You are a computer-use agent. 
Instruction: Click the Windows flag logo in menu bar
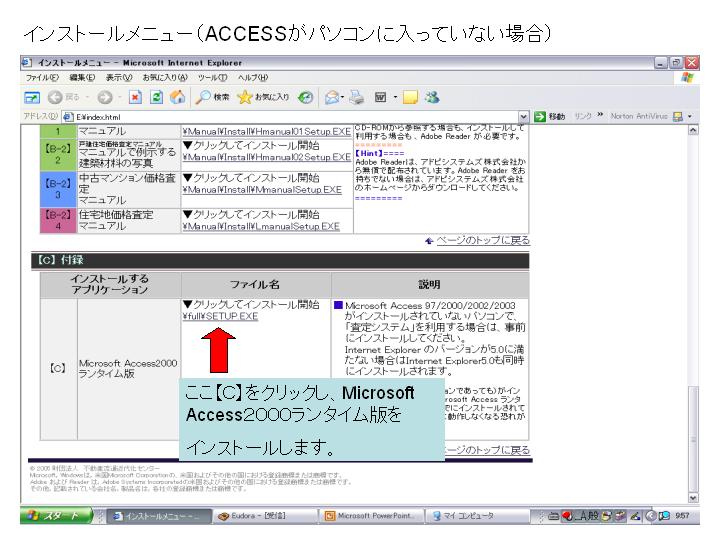(x=687, y=78)
